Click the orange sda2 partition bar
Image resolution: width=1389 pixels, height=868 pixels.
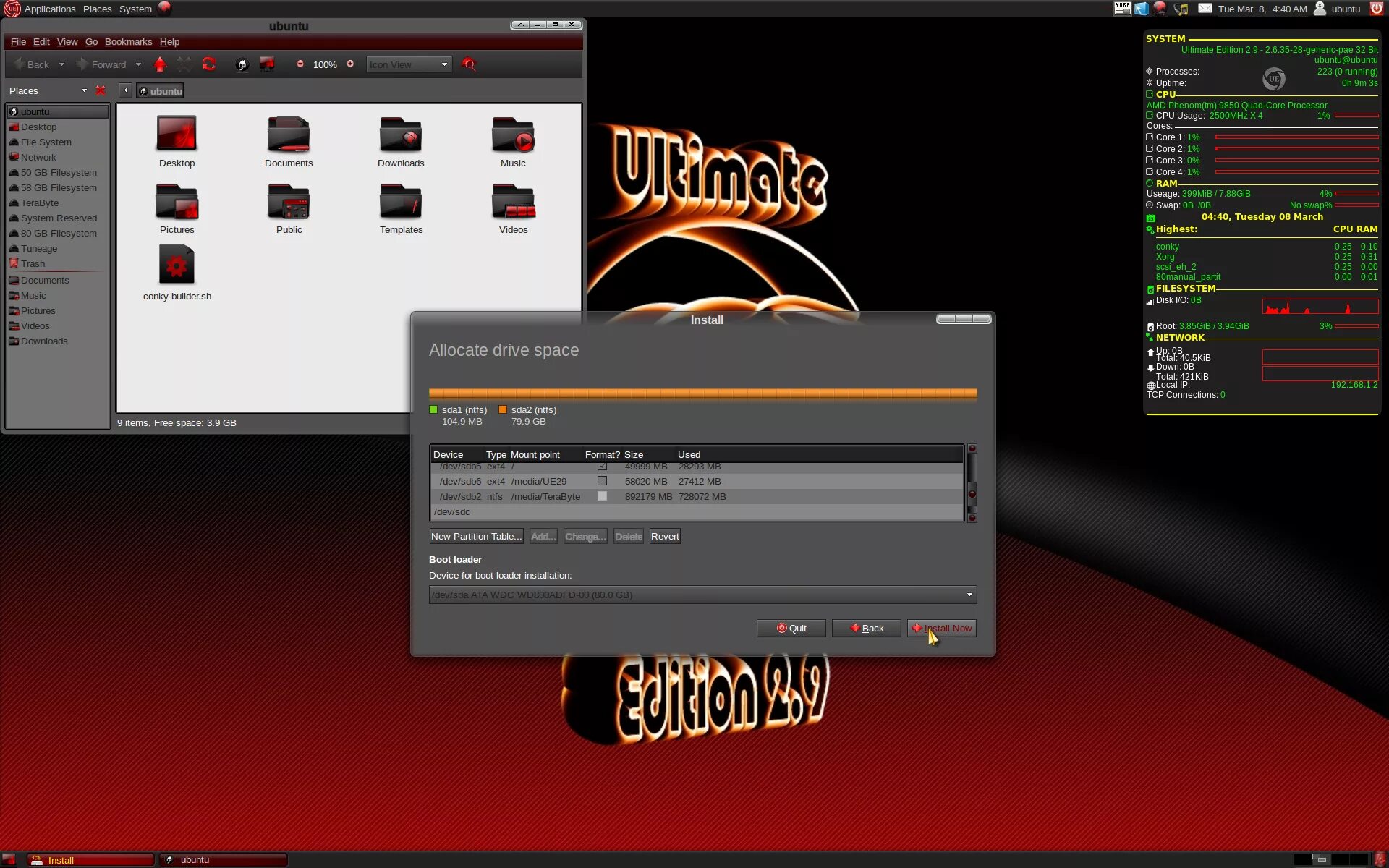[x=703, y=393]
